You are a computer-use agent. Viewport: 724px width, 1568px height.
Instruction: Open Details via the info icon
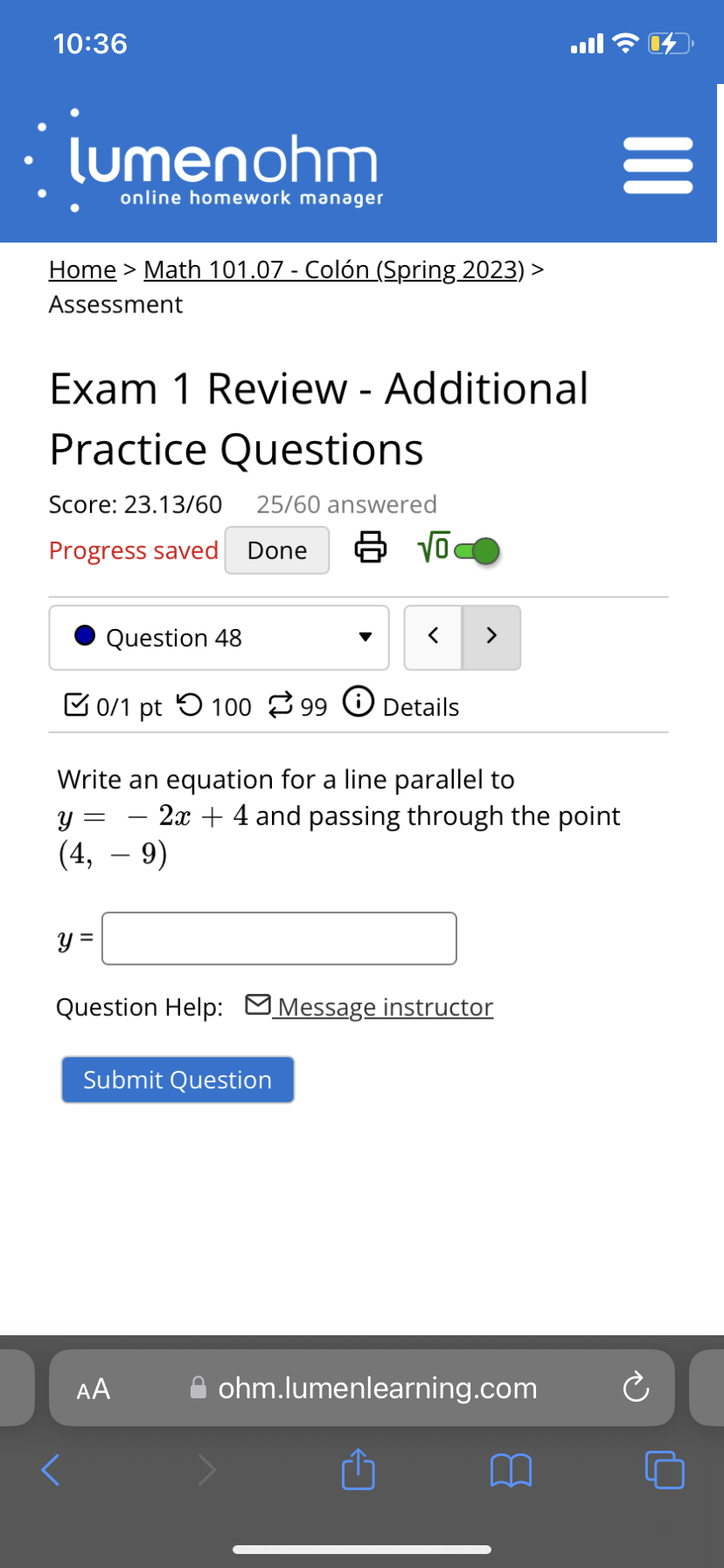click(x=359, y=704)
